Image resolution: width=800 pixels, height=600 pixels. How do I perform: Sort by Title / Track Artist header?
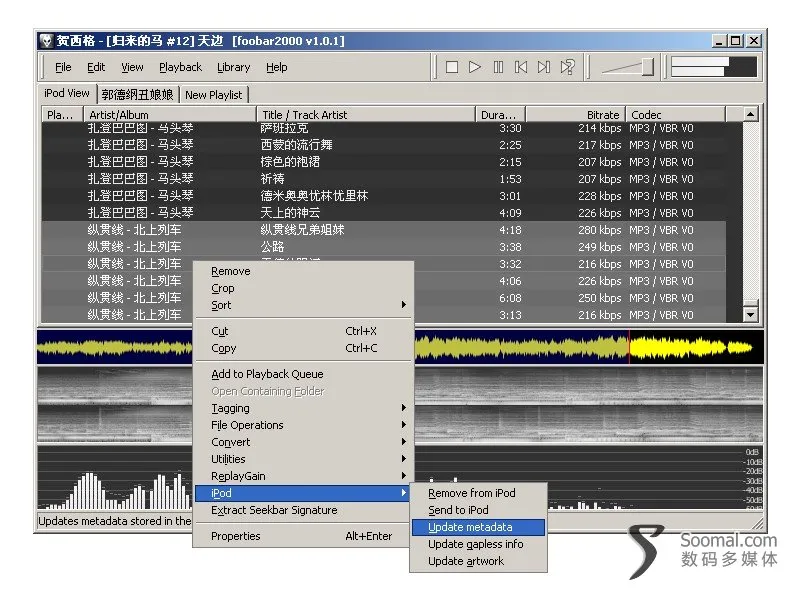366,115
